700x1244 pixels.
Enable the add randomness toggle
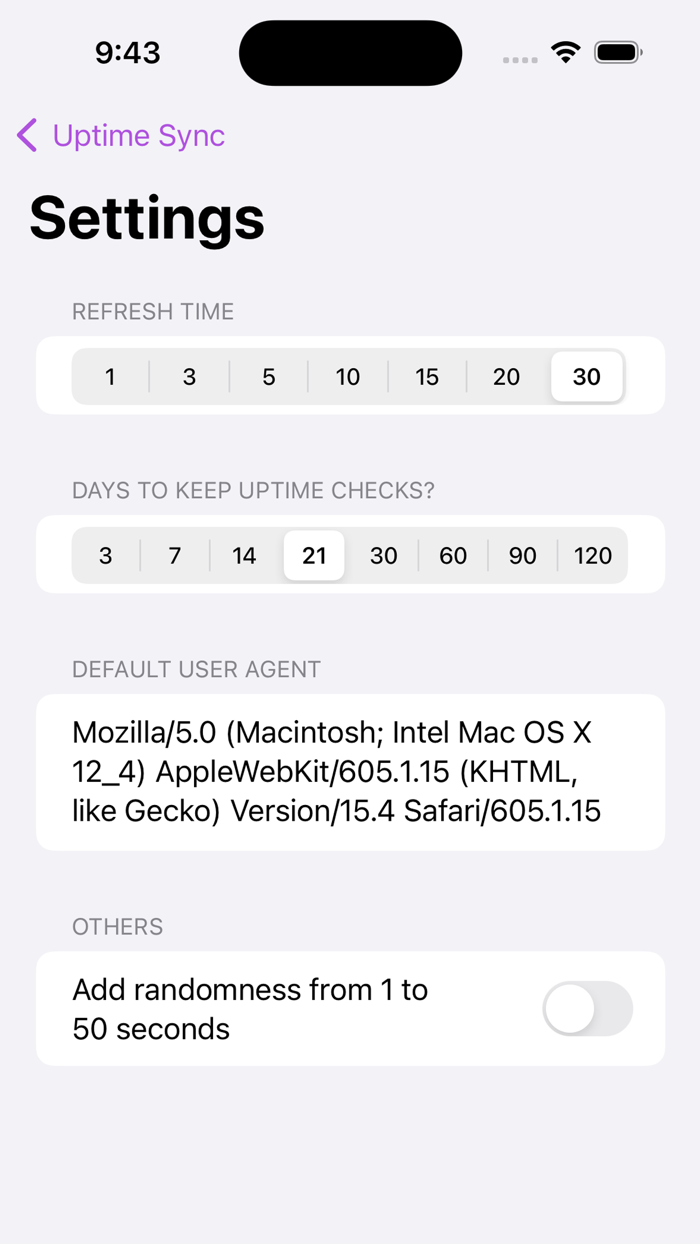(588, 1009)
